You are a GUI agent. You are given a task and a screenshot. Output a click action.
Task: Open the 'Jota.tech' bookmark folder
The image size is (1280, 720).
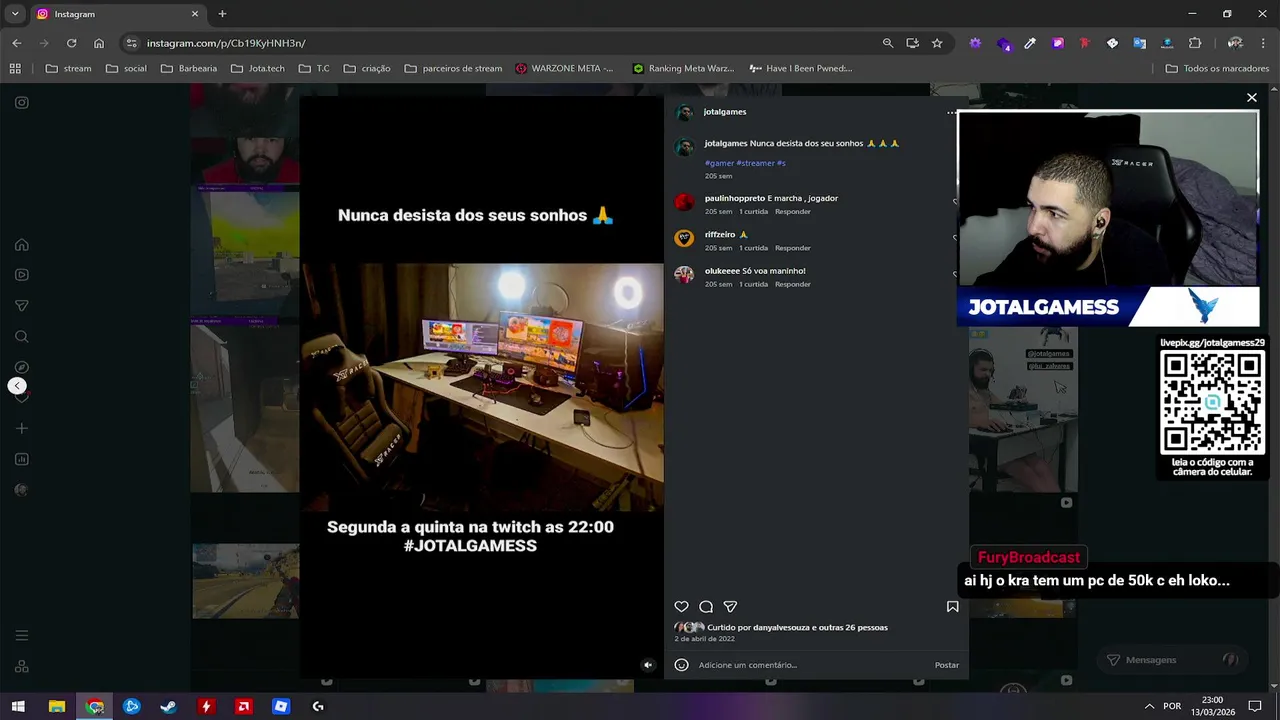[x=257, y=68]
